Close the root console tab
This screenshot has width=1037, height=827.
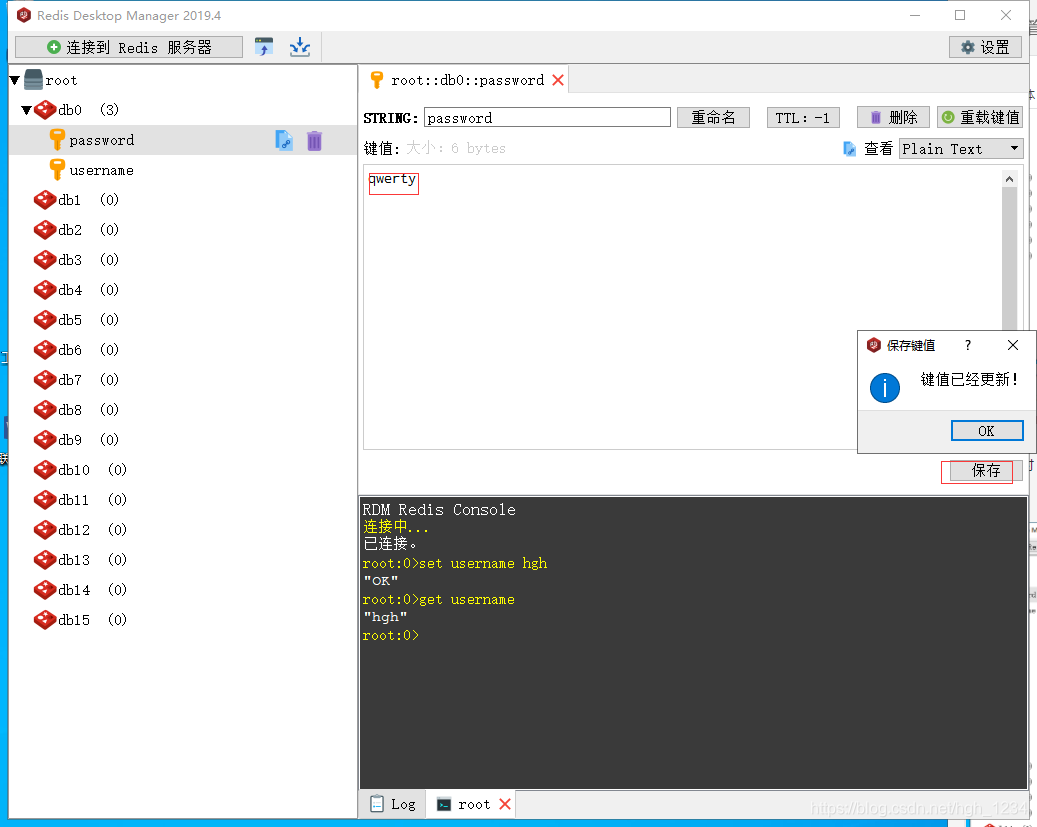coord(505,804)
